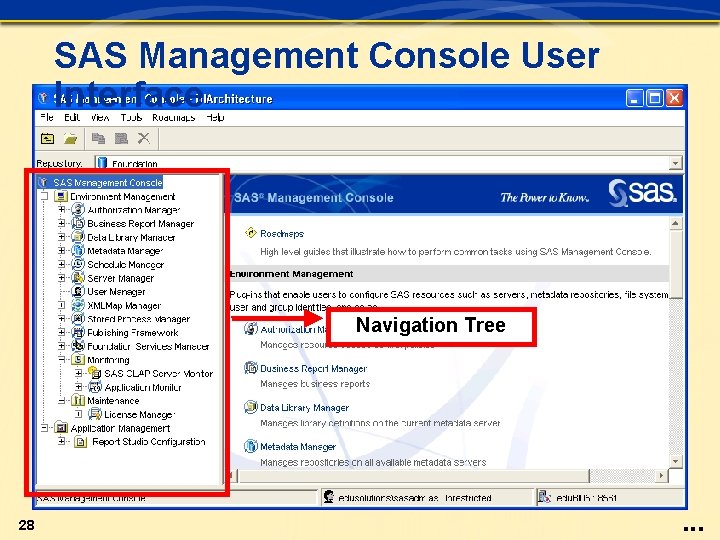Image resolution: width=720 pixels, height=540 pixels.
Task: Click the Data Library Manager icon in right pane
Action: pos(251,407)
